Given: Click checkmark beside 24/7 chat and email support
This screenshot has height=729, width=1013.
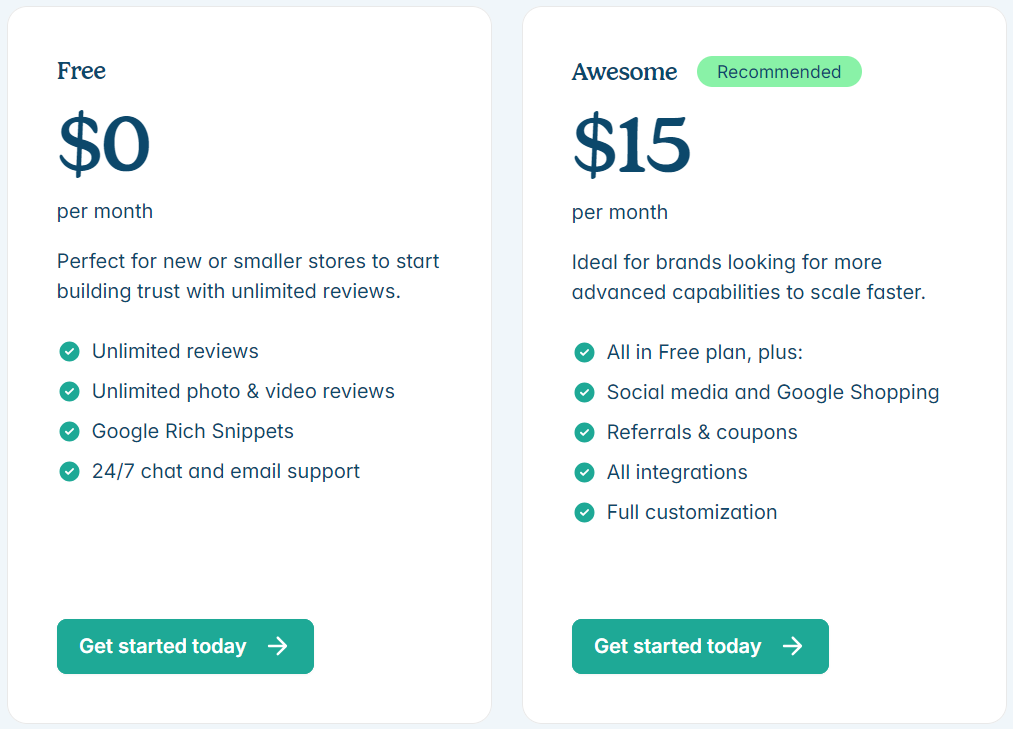Looking at the screenshot, I should (69, 471).
